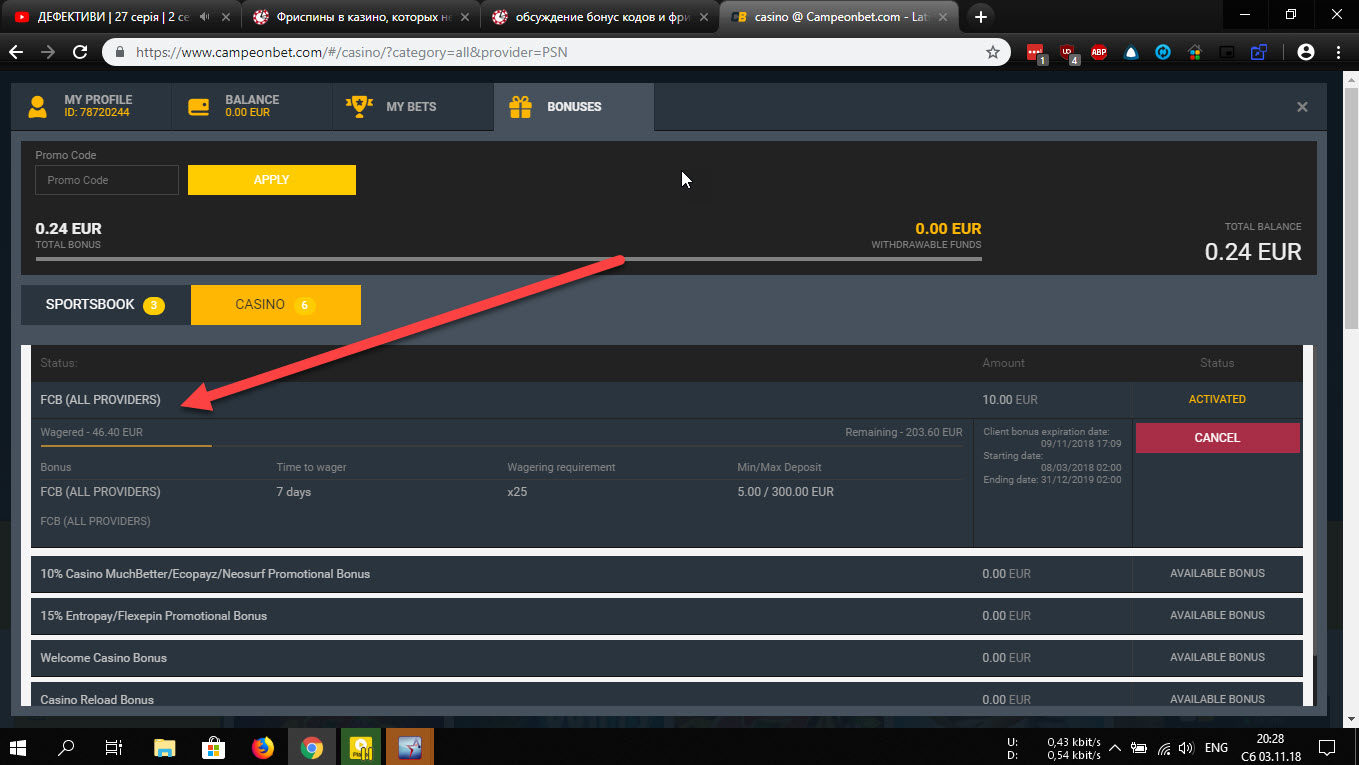The height and width of the screenshot is (765, 1359).
Task: Close the Фриспины в казино tab
Action: click(x=464, y=17)
